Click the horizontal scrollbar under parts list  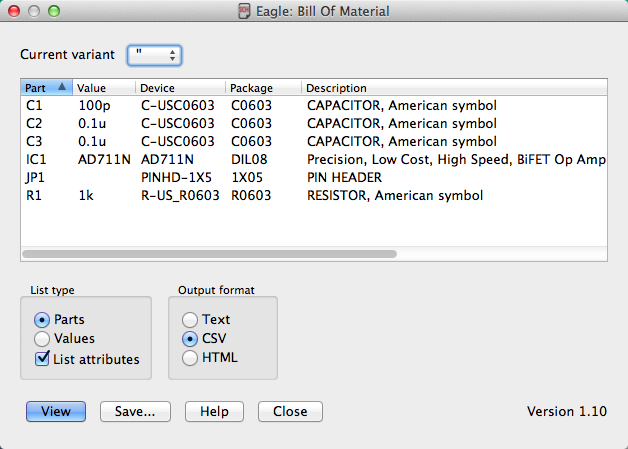[x=210, y=254]
